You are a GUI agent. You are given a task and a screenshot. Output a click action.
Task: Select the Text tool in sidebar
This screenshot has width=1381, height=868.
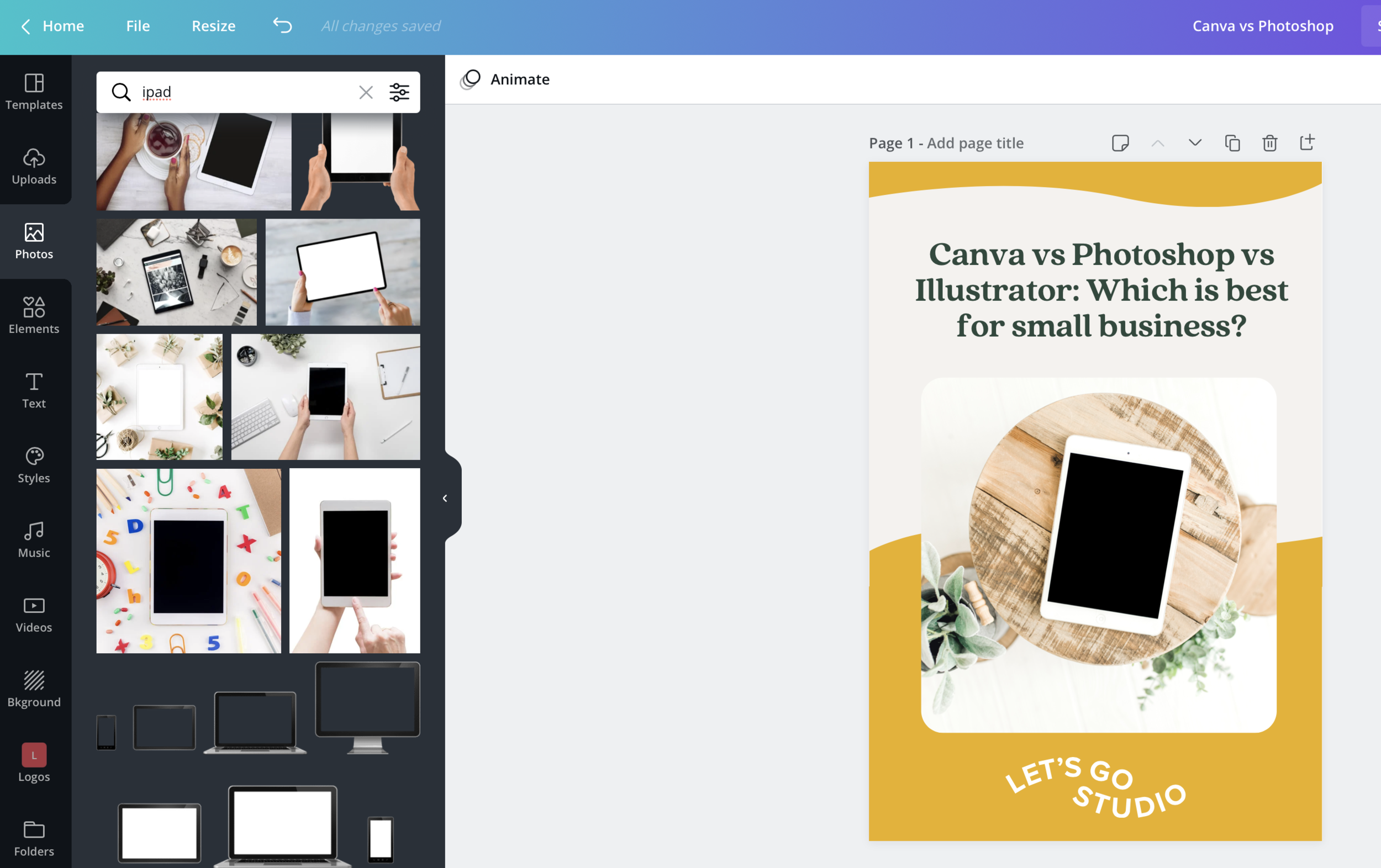pos(34,390)
